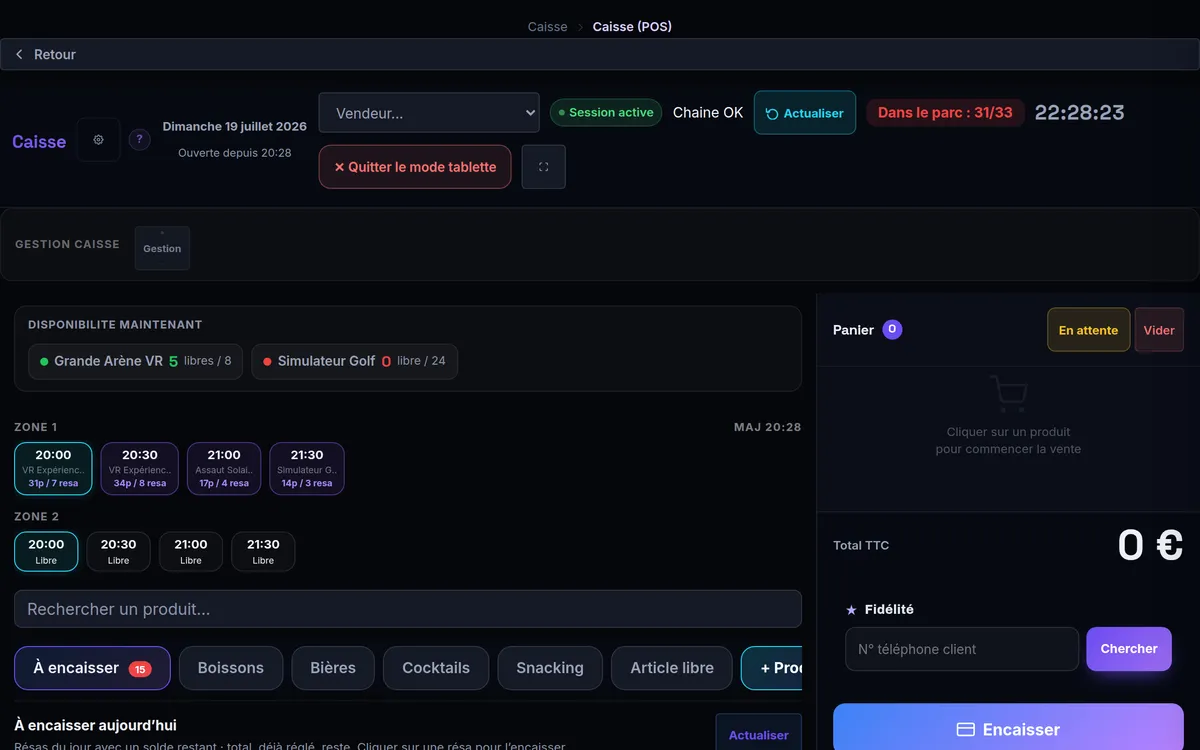Expand the Vendeur dropdown
The height and width of the screenshot is (750, 1200).
[x=429, y=113]
